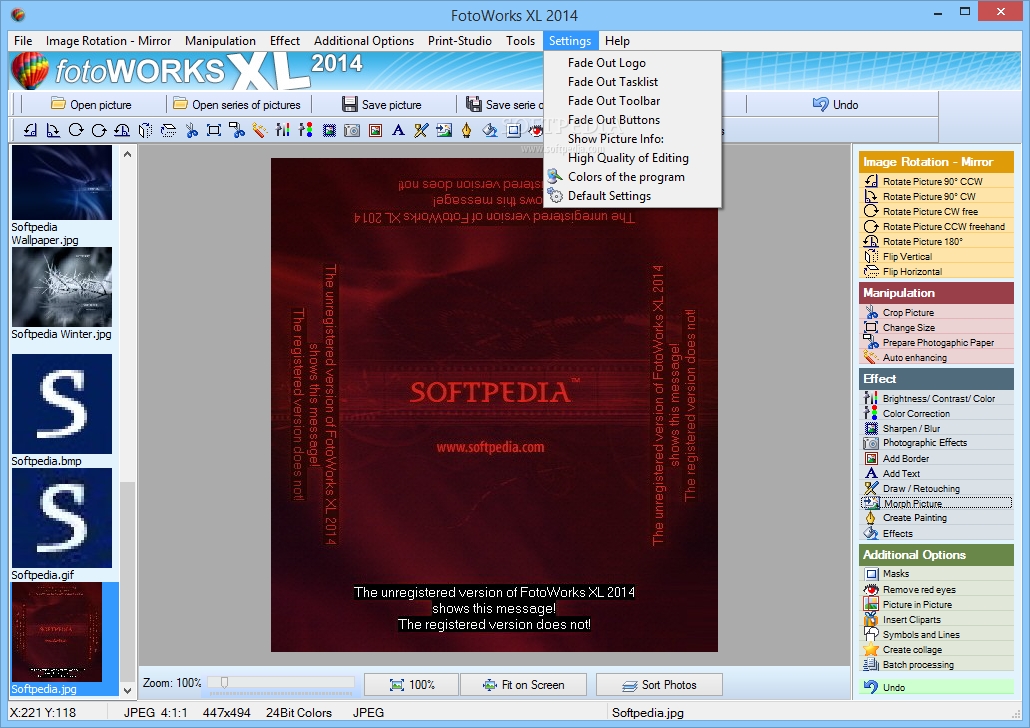Choose Show Picture Info option
Image resolution: width=1030 pixels, height=728 pixels.
(x=633, y=139)
